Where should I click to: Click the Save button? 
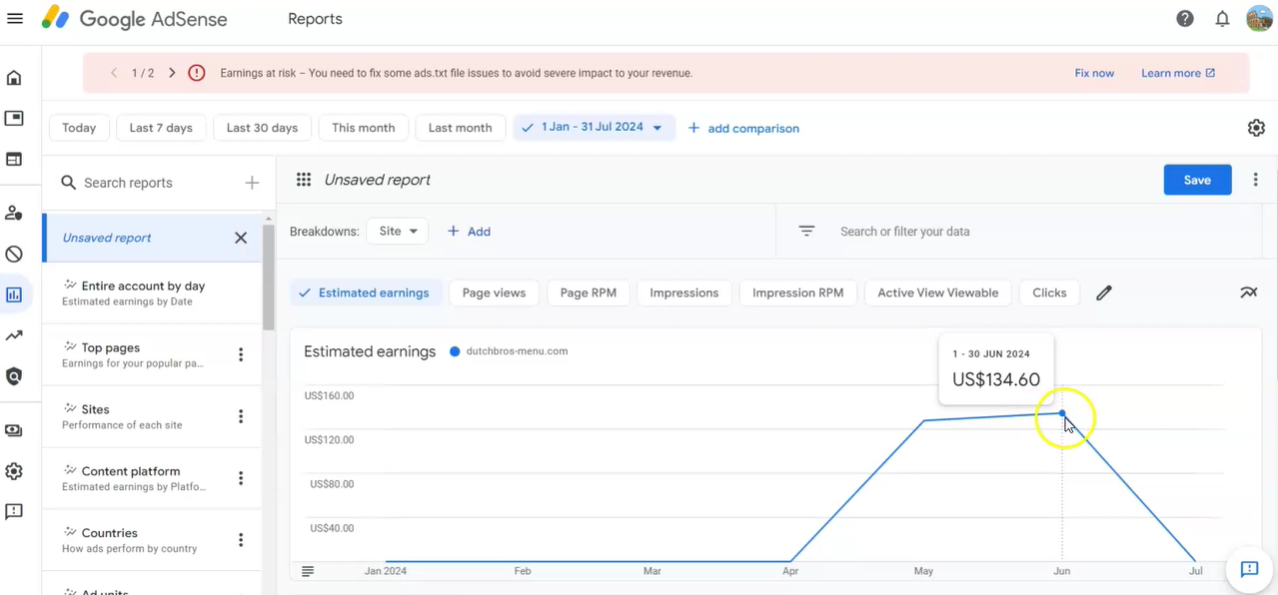[x=1197, y=180]
